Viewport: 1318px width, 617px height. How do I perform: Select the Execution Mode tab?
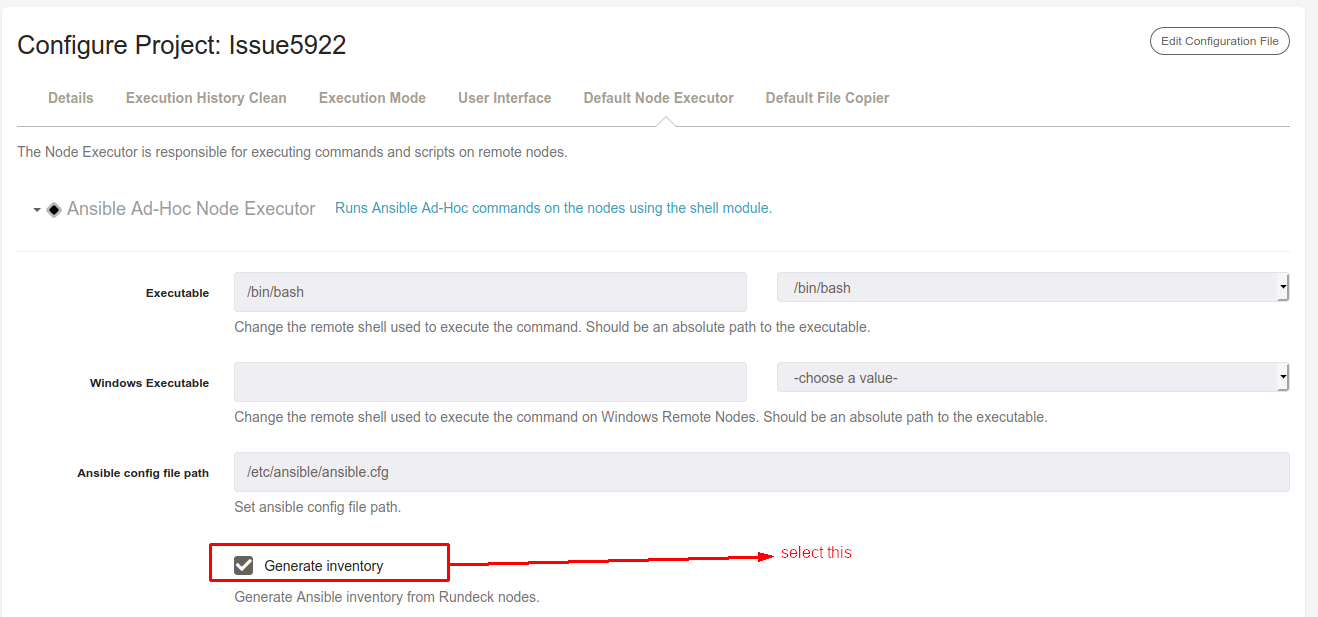tap(372, 97)
